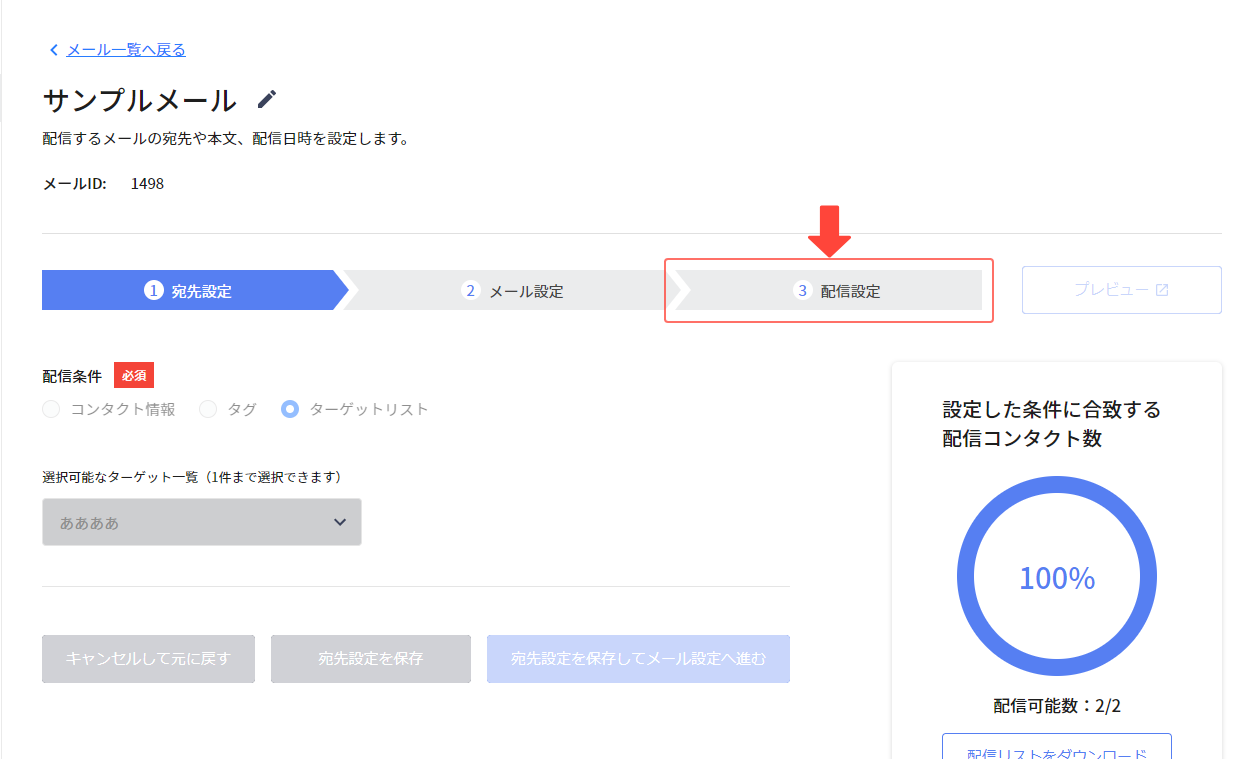This screenshot has width=1250, height=759.
Task: Click 設定した条件に合致する配信コンタクト数 heading
Action: [1052, 424]
